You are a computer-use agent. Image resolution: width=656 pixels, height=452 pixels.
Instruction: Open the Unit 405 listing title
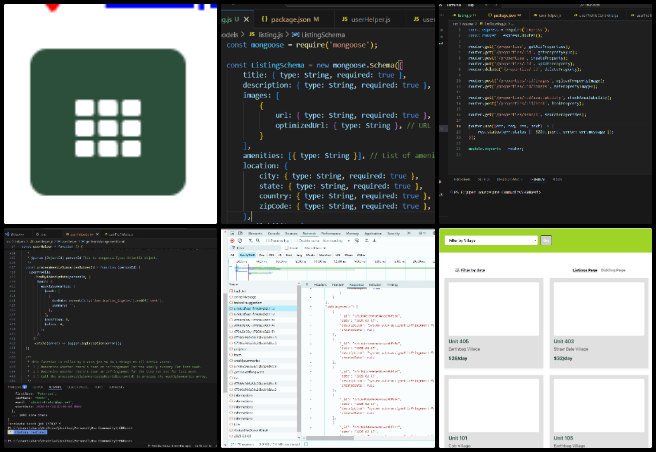(459, 341)
